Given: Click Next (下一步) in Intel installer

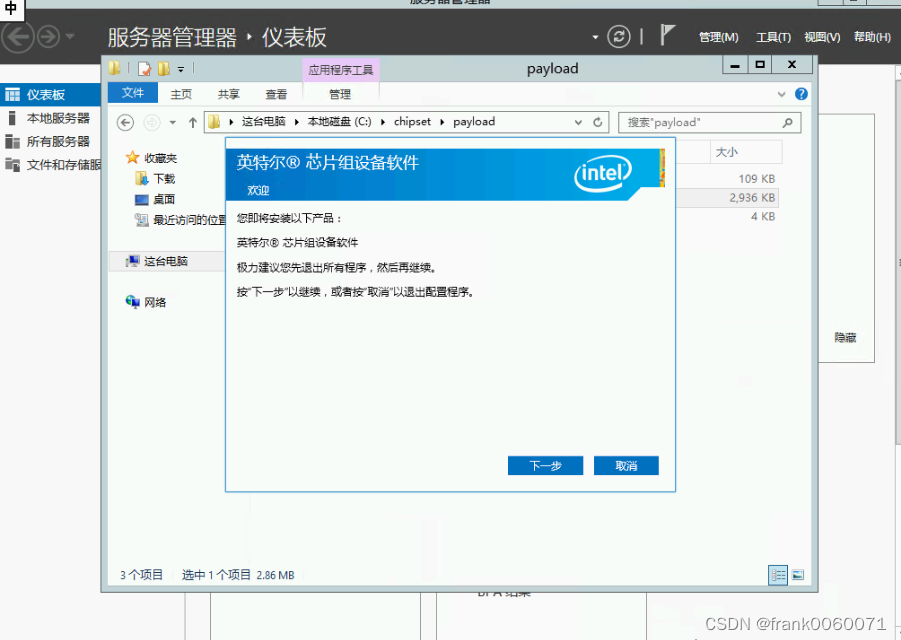Looking at the screenshot, I should tap(545, 465).
